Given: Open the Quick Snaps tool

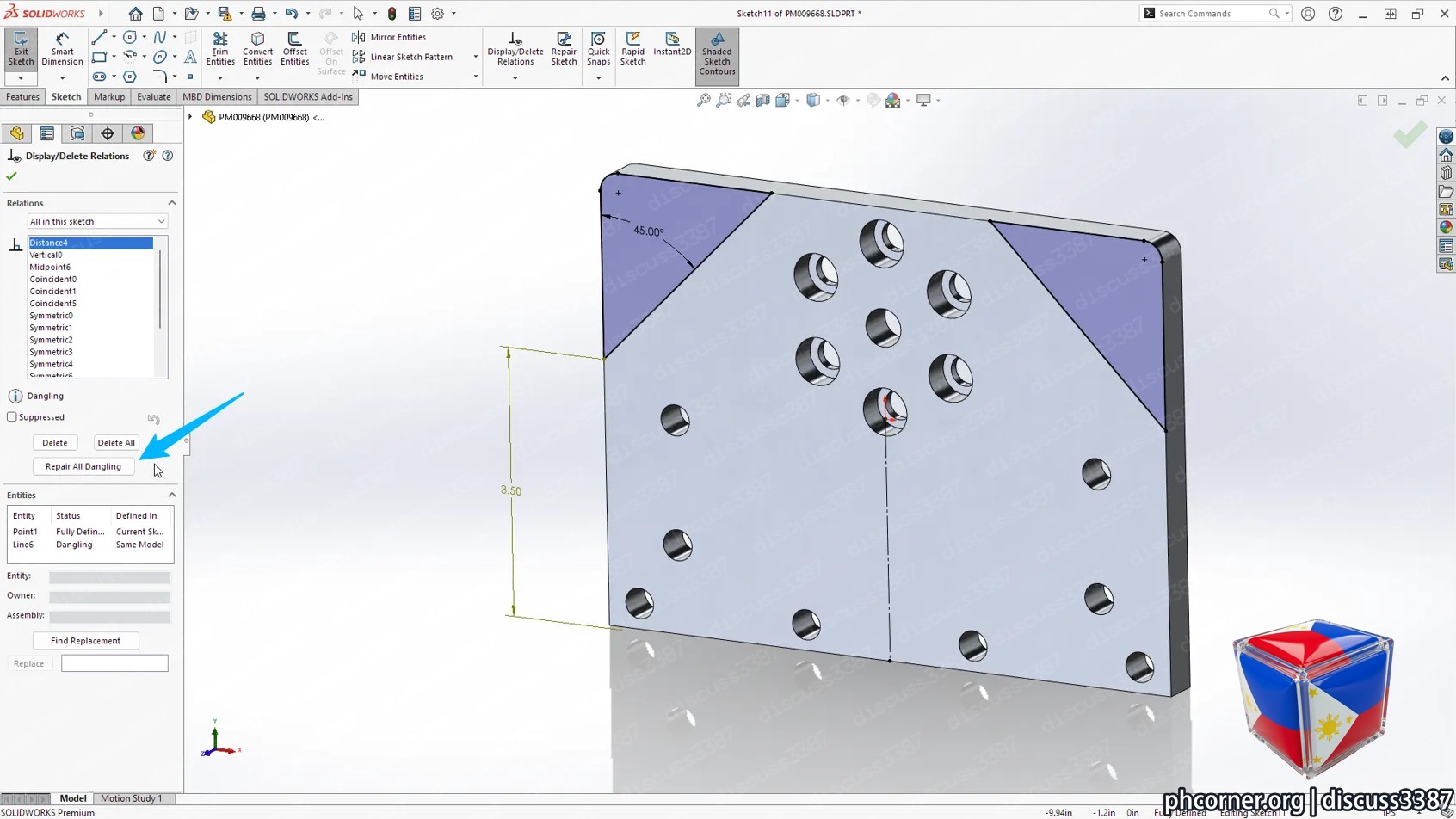Looking at the screenshot, I should coord(598,49).
